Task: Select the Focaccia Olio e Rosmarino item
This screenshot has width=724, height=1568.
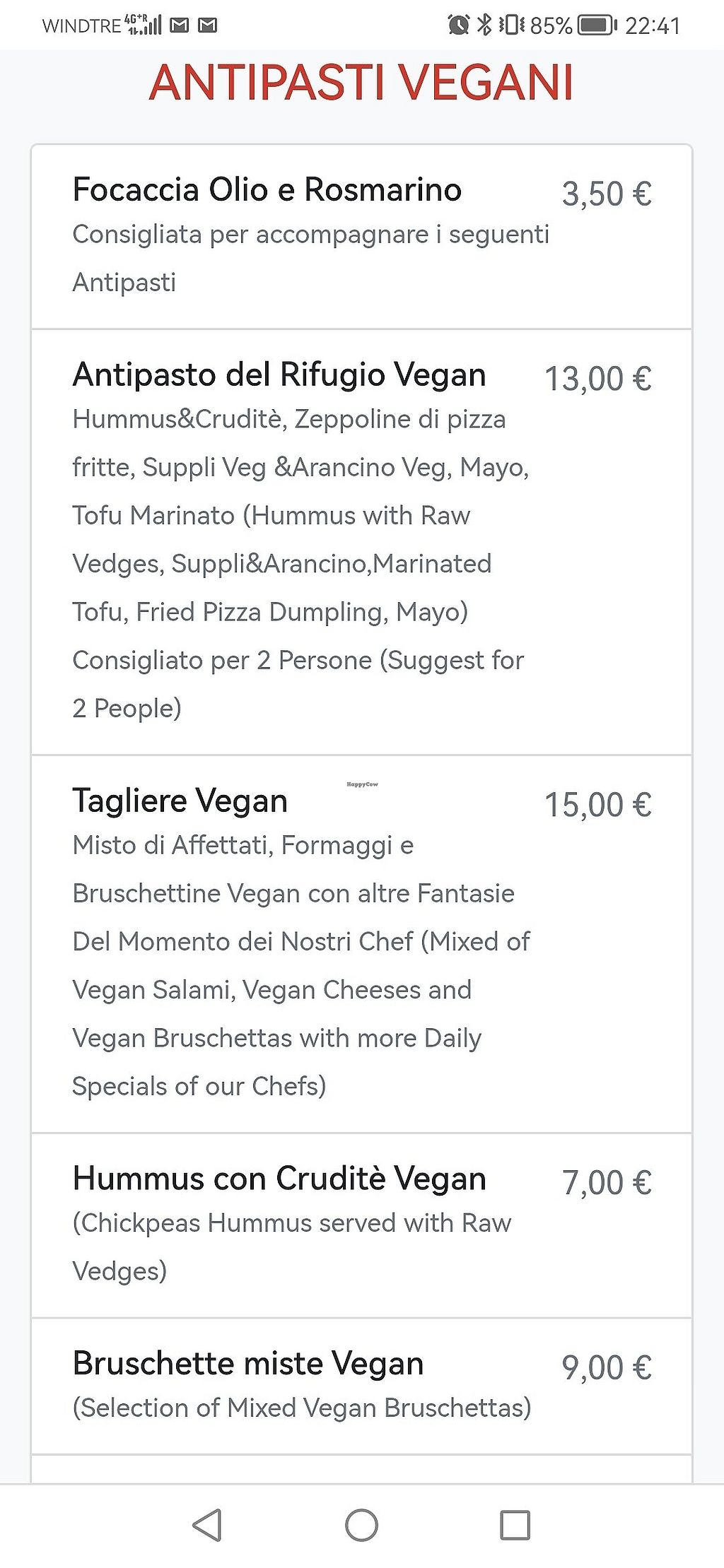Action: 267,190
